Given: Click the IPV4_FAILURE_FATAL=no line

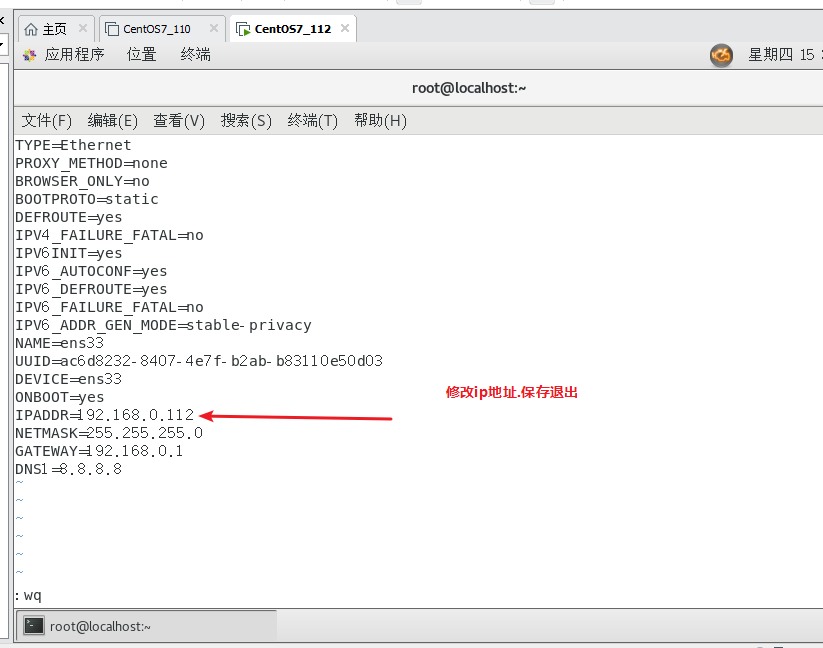Looking at the screenshot, I should pyautogui.click(x=109, y=235).
